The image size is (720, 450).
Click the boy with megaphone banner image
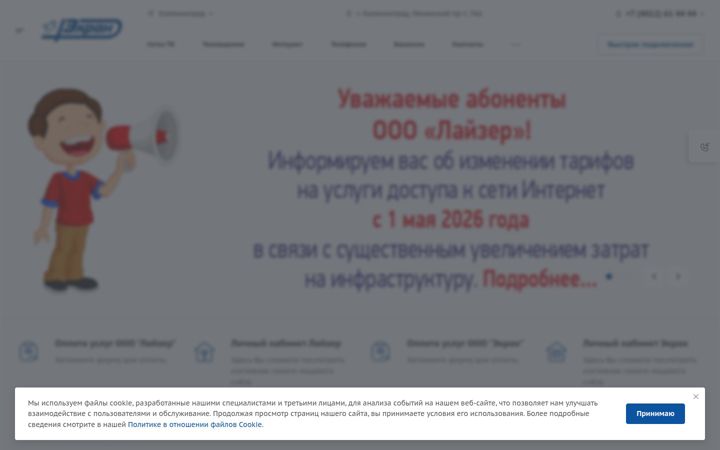pyautogui.click(x=102, y=189)
